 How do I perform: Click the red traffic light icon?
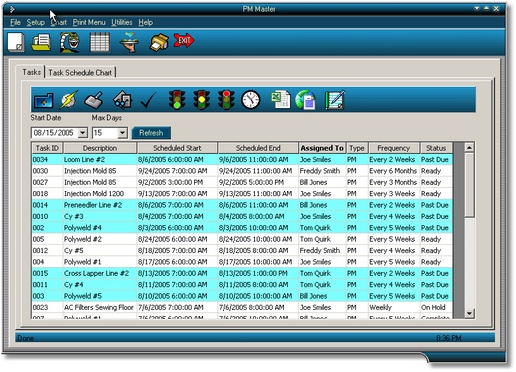(x=226, y=100)
